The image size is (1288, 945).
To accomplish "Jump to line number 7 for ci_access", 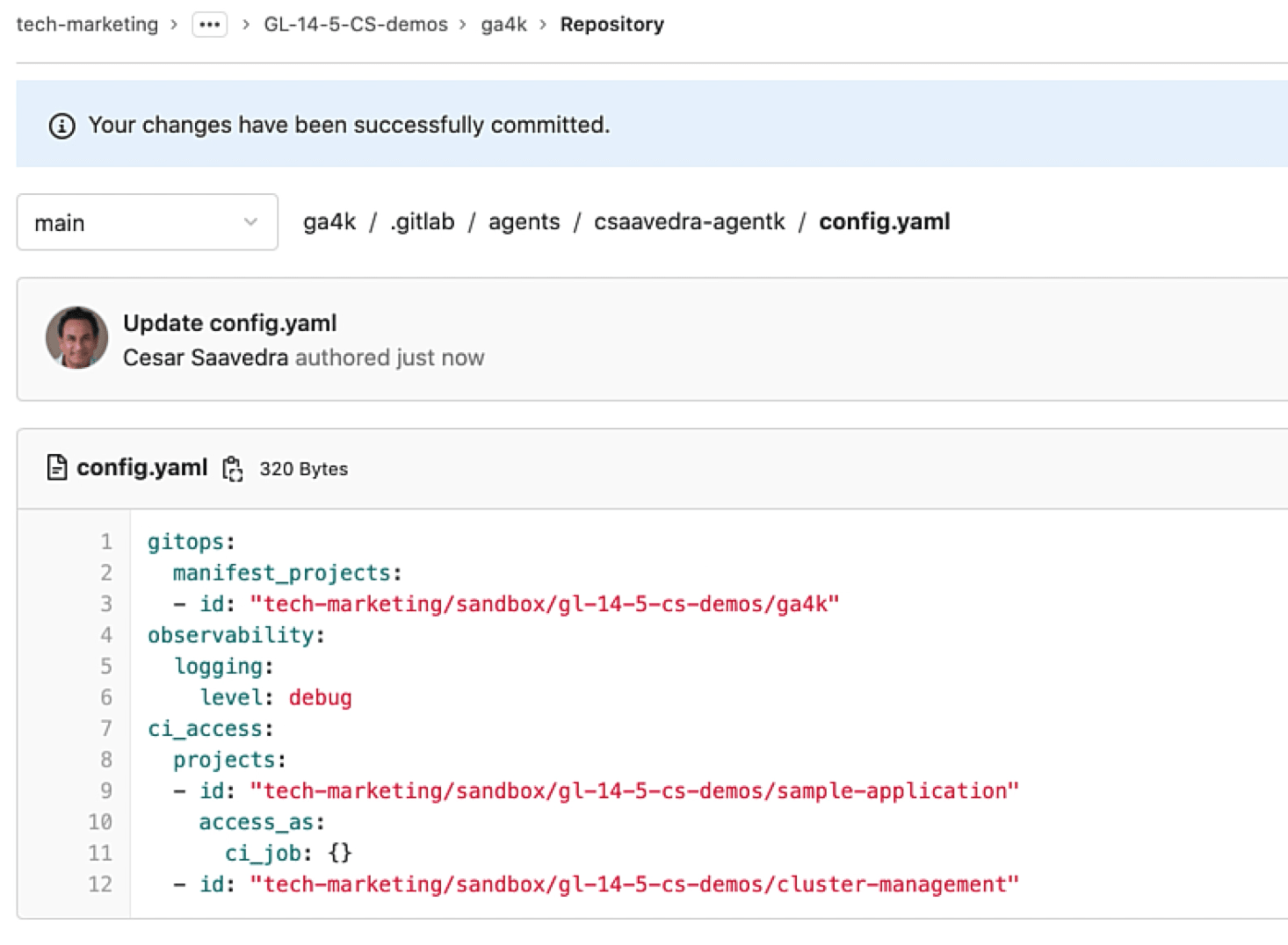I will (106, 729).
